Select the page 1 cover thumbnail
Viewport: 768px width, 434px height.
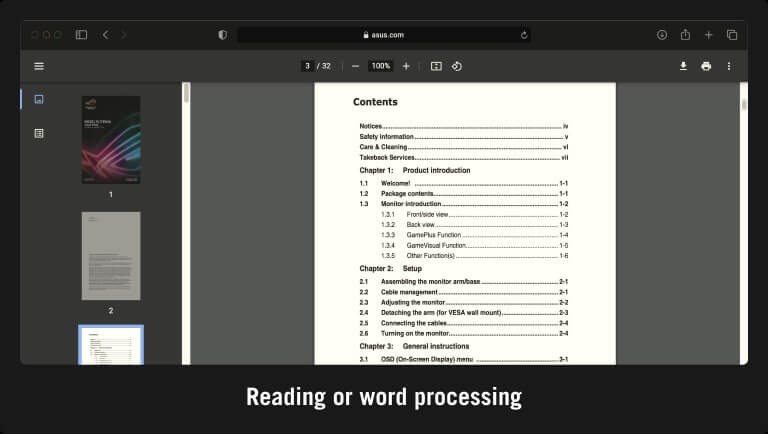[x=111, y=140]
